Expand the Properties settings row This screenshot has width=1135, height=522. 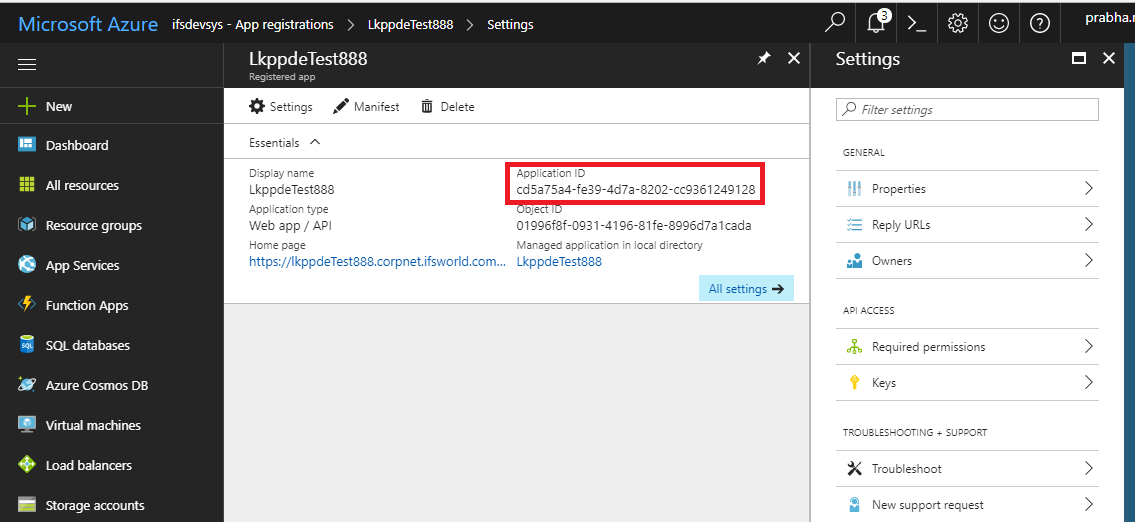click(x=1088, y=189)
